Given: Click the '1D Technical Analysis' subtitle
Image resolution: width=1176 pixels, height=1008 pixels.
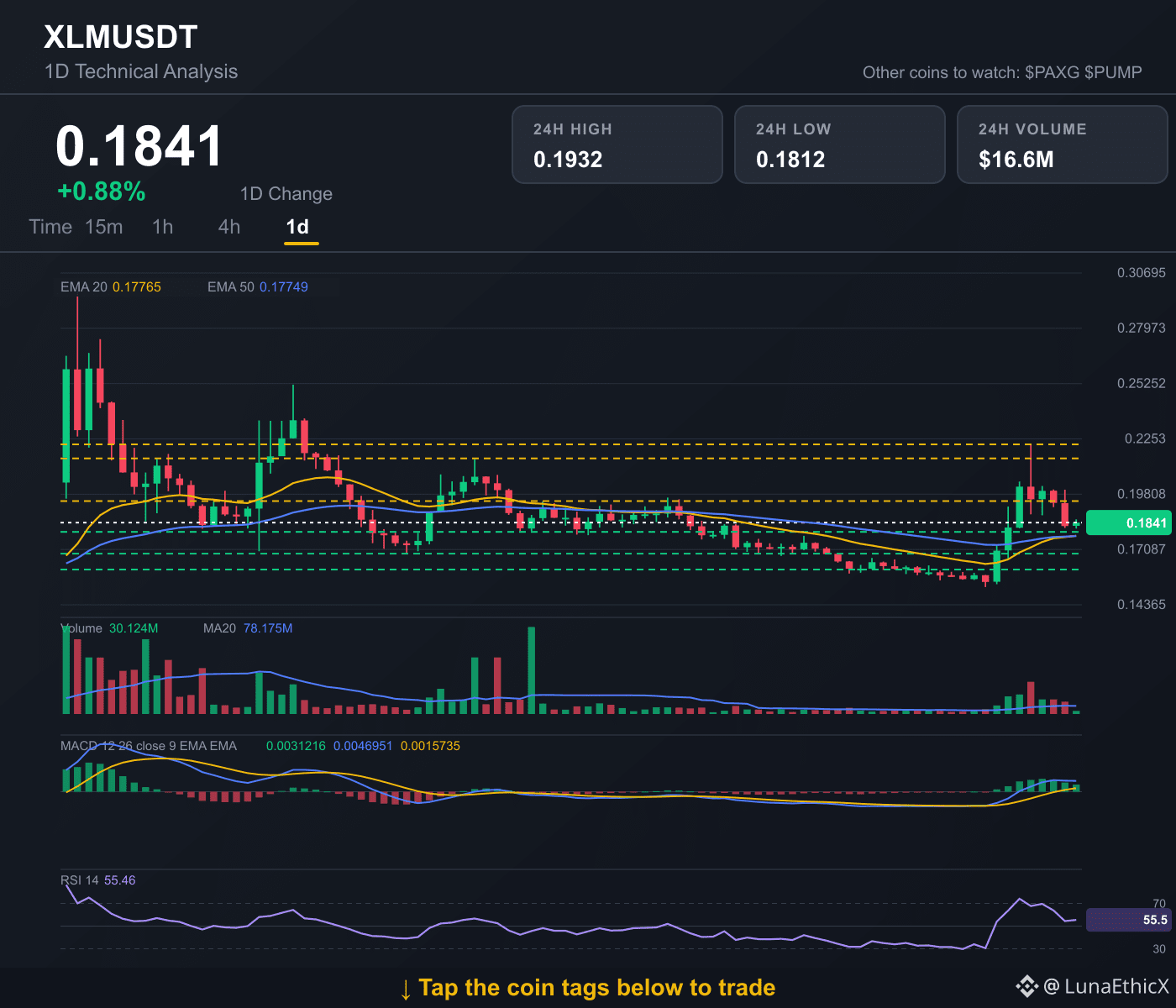Looking at the screenshot, I should [141, 71].
